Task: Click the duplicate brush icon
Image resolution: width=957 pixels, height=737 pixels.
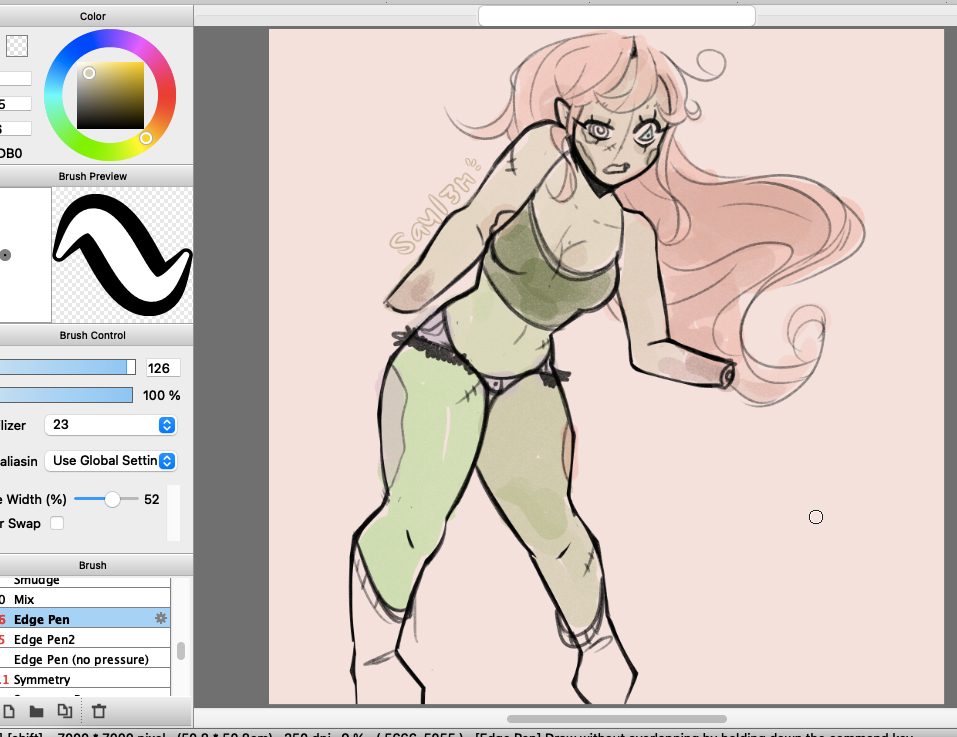Action: tap(65, 711)
